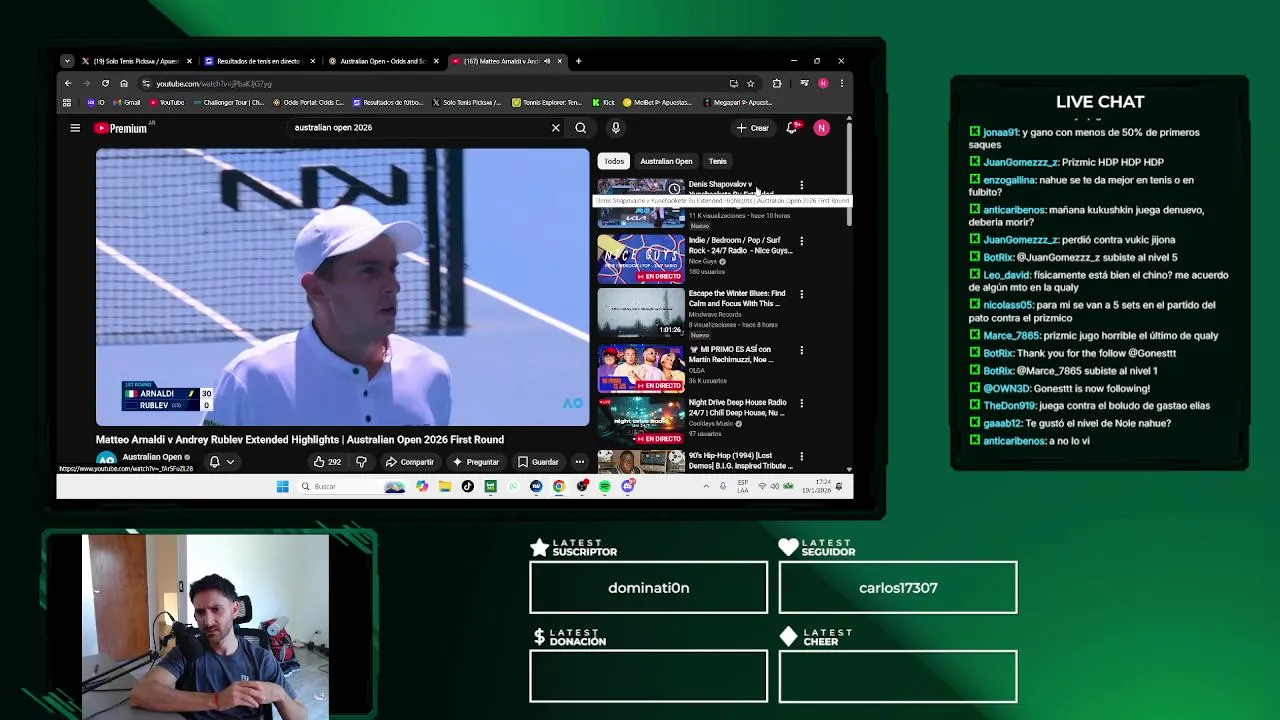Open more actions ellipsis below video
The image size is (1280, 720).
click(x=580, y=462)
